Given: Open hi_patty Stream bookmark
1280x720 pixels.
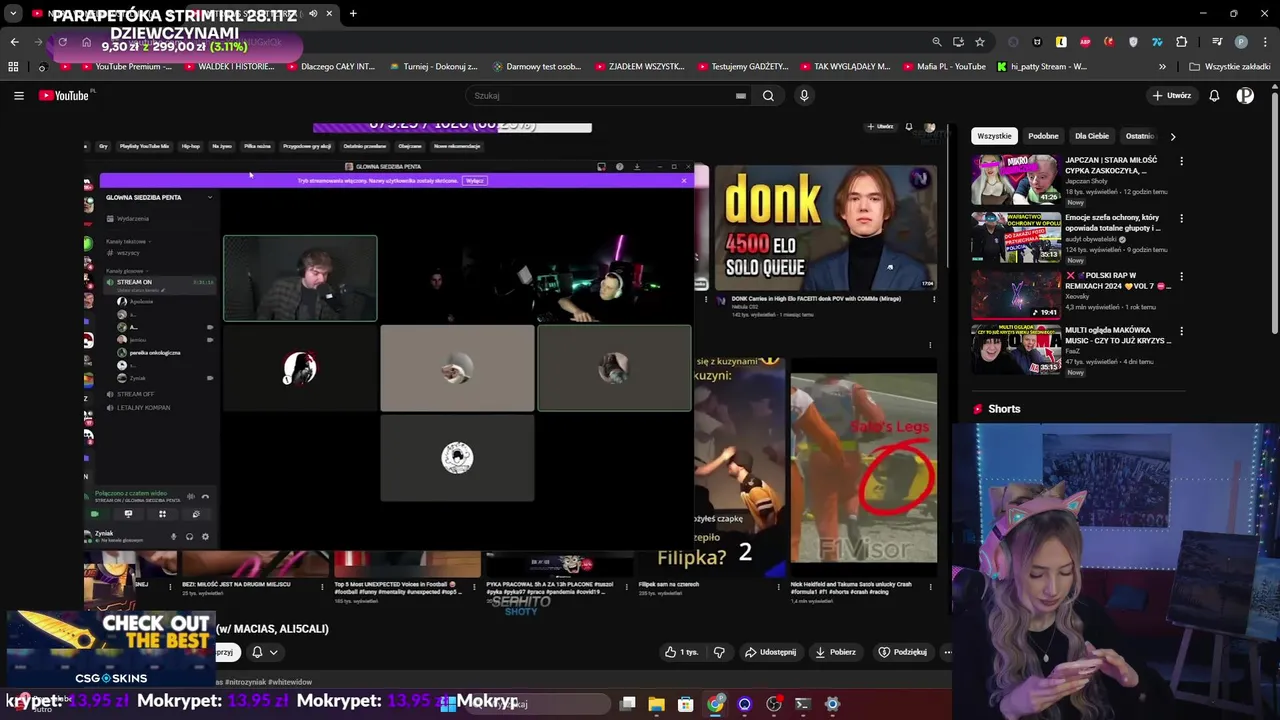Looking at the screenshot, I should click(1041, 67).
